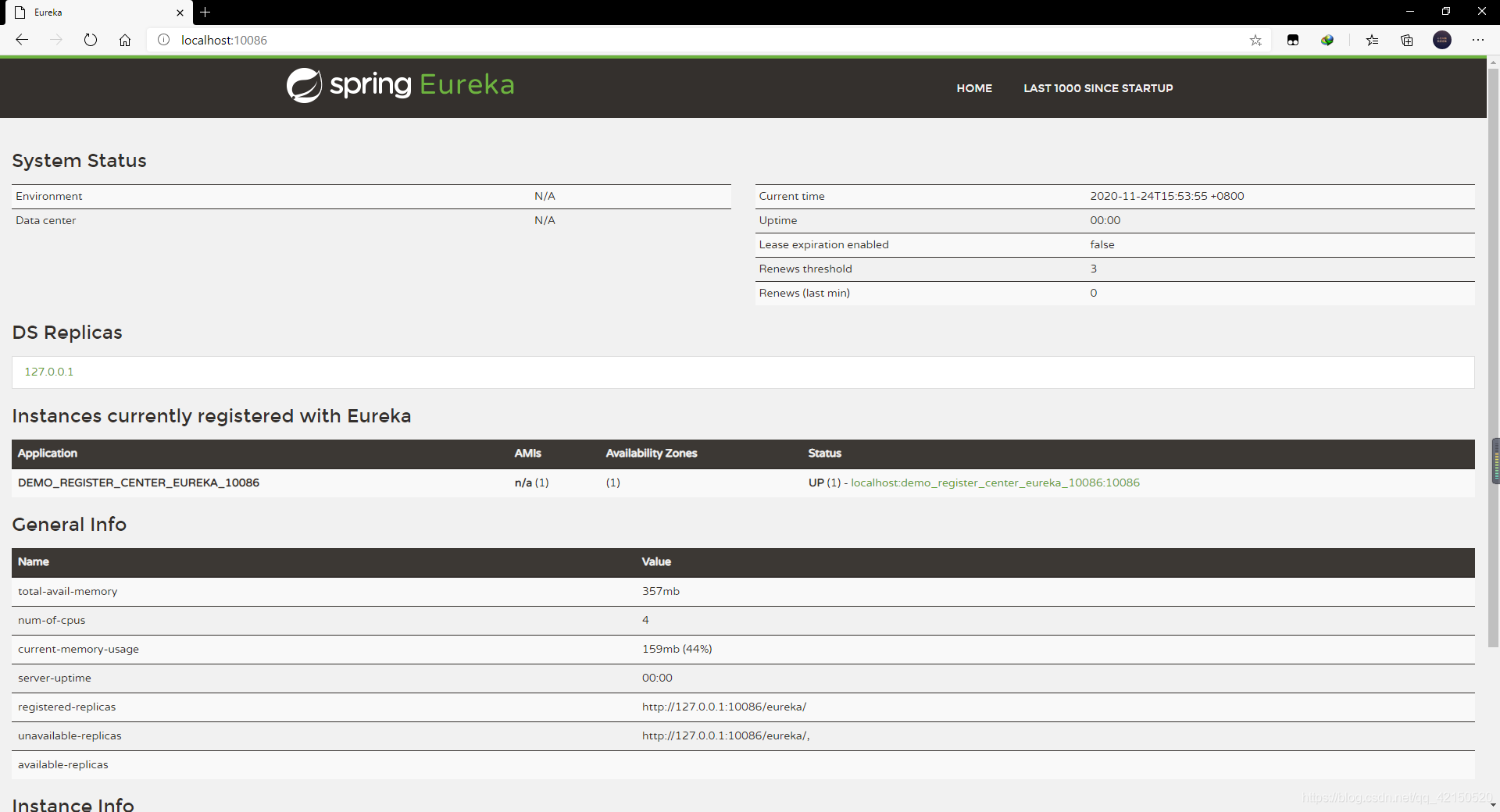Click the Availability Zones column header
The height and width of the screenshot is (812, 1500).
(652, 453)
